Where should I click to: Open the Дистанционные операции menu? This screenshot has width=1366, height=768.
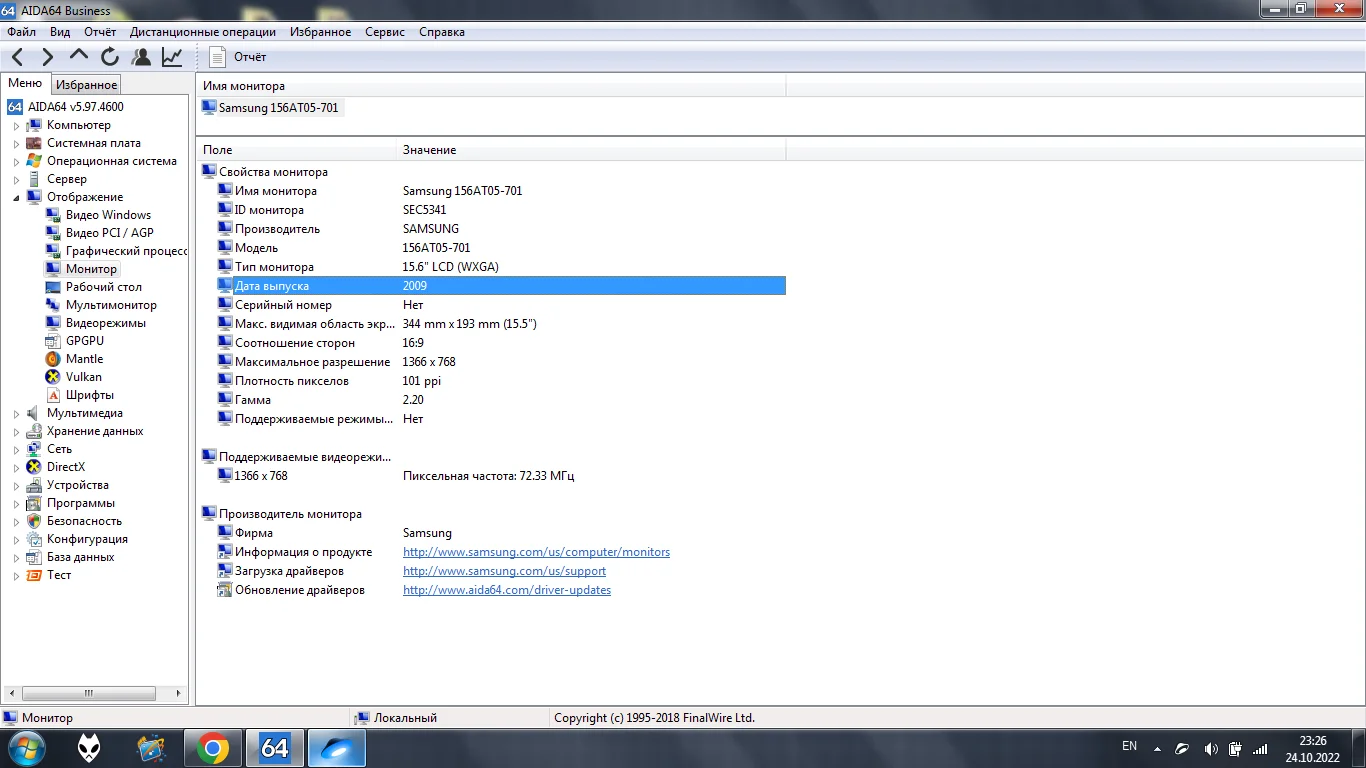(x=203, y=32)
